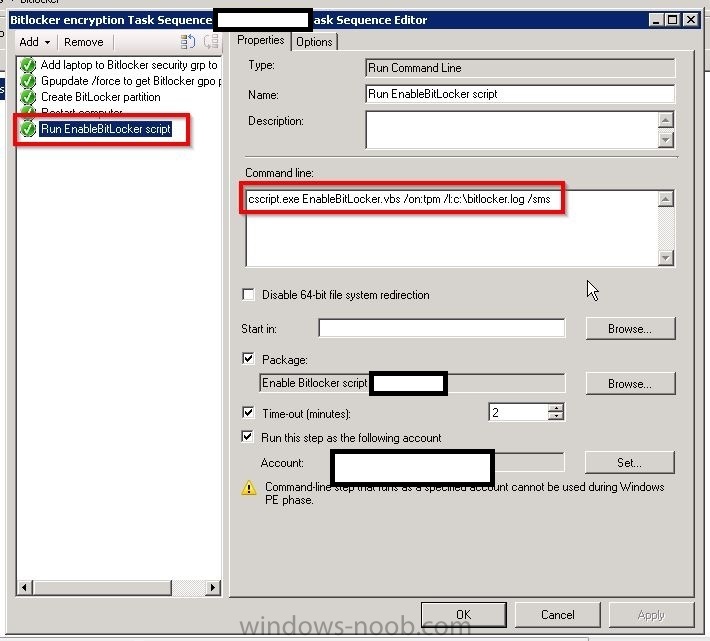
Task: Select 'Create BitLocker partition' step
Action: (x=101, y=97)
